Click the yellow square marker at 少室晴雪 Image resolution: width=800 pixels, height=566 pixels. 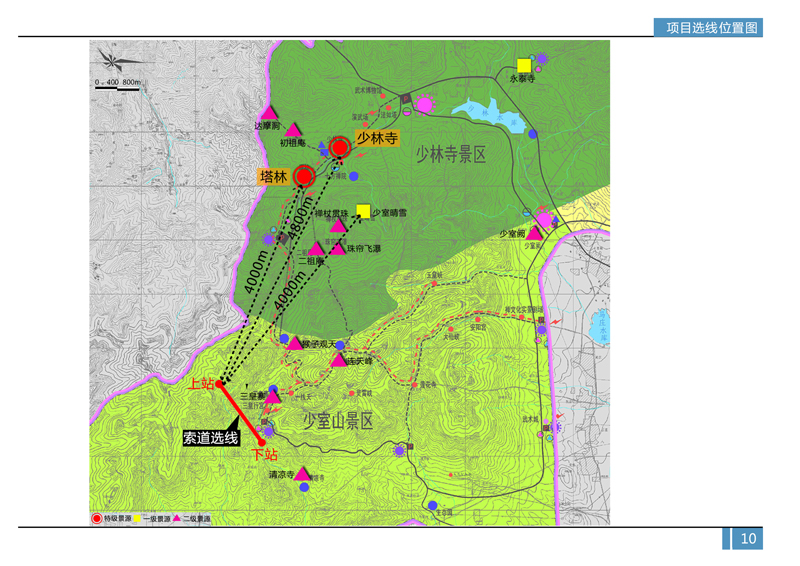[x=363, y=211]
